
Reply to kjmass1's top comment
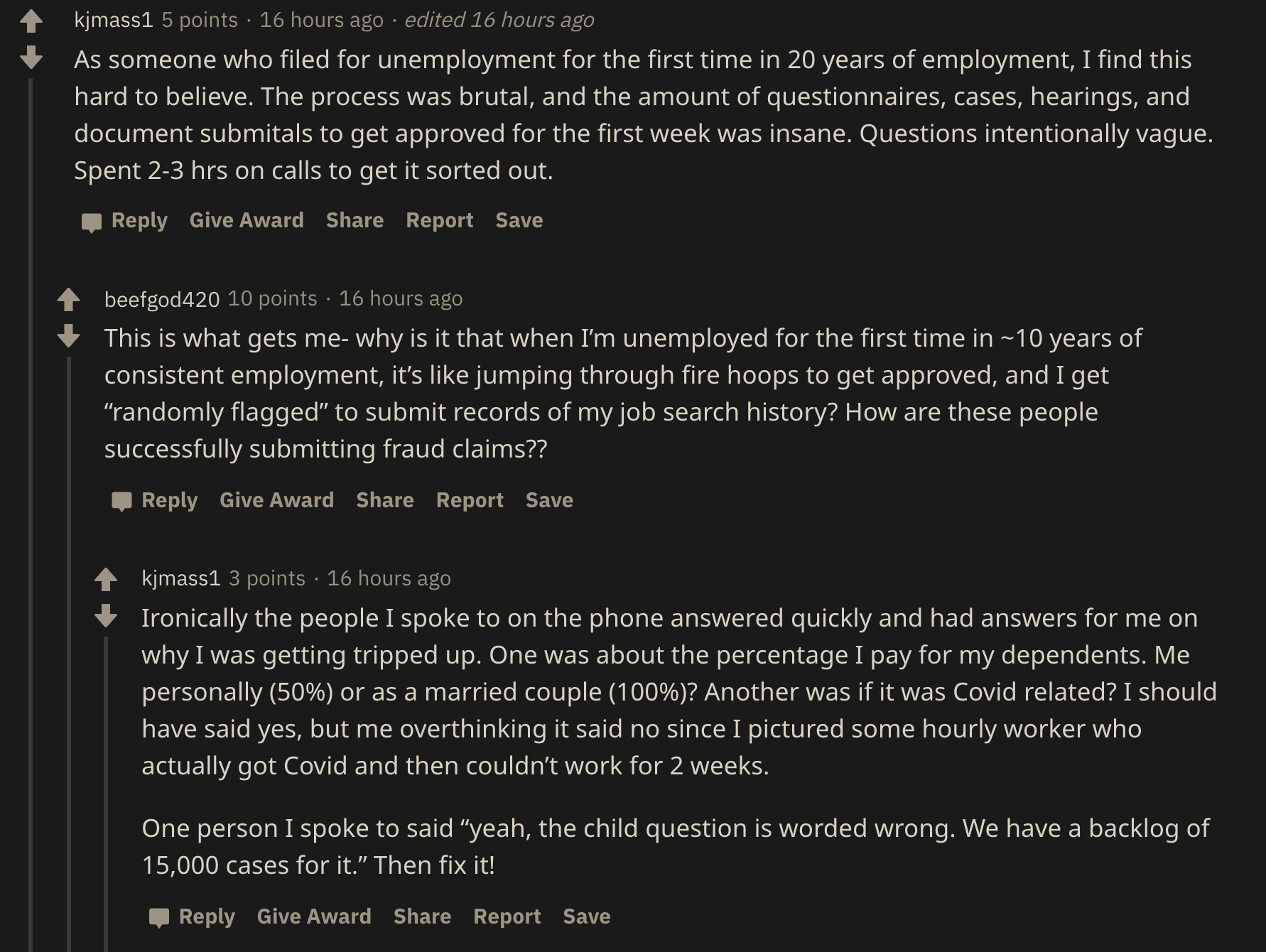[139, 220]
